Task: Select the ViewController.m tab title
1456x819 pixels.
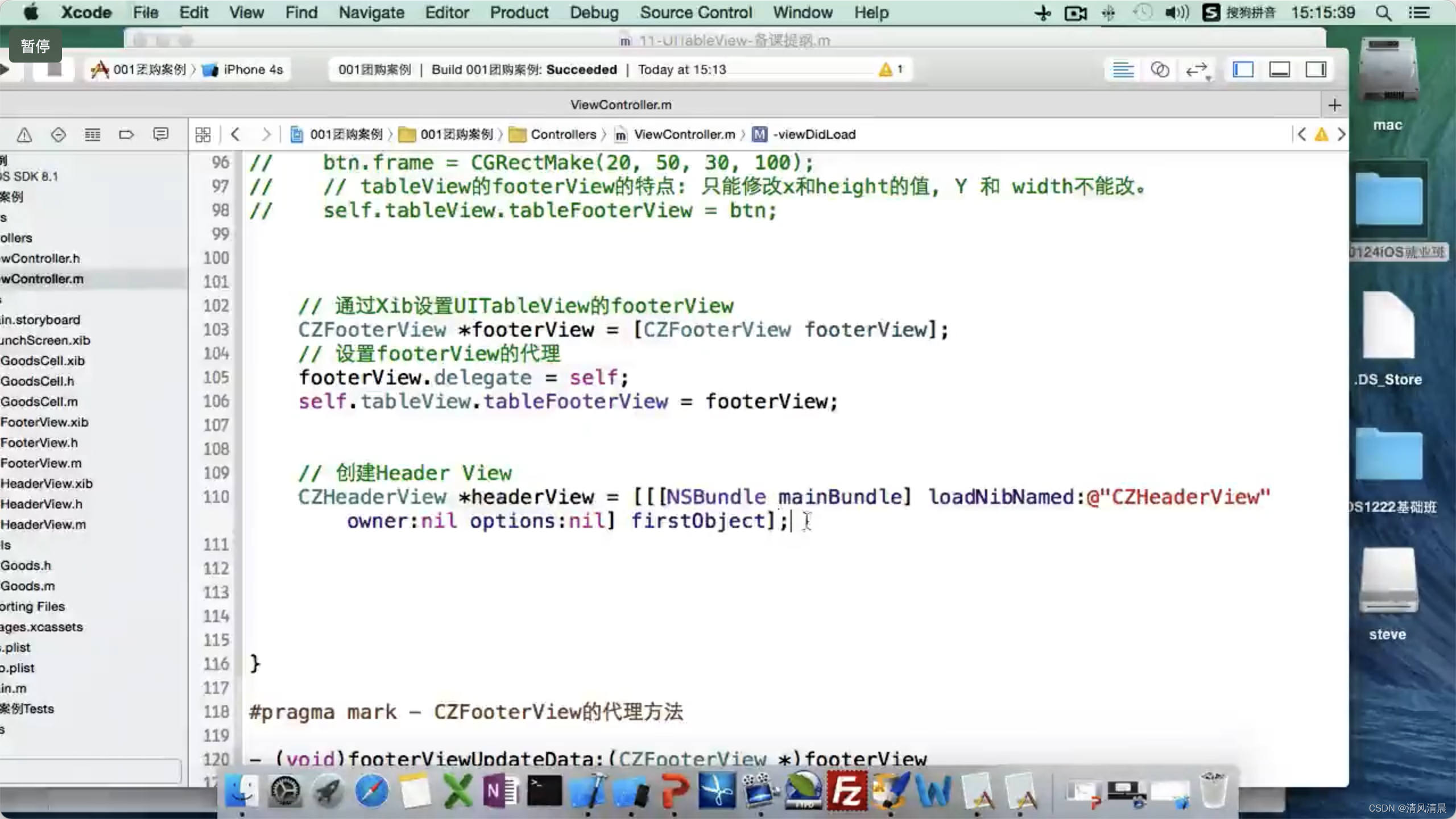Action: pyautogui.click(x=621, y=105)
